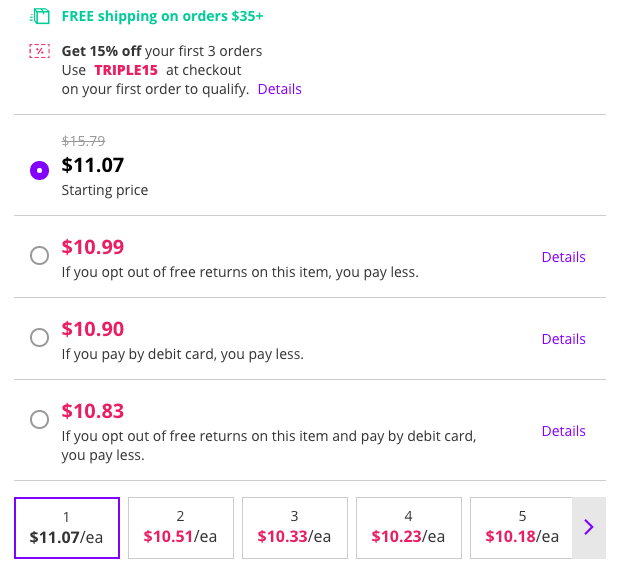The height and width of the screenshot is (568, 634).
Task: Open Details for the $10.83 price option
Action: [563, 431]
